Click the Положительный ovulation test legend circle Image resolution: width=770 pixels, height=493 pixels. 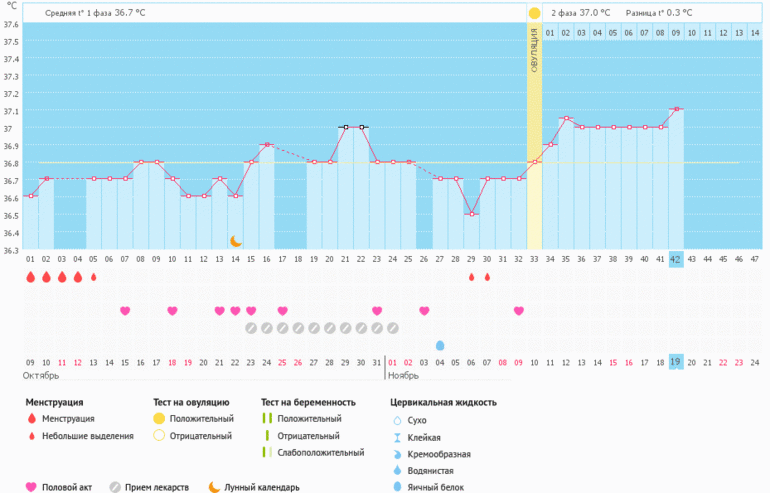point(158,418)
